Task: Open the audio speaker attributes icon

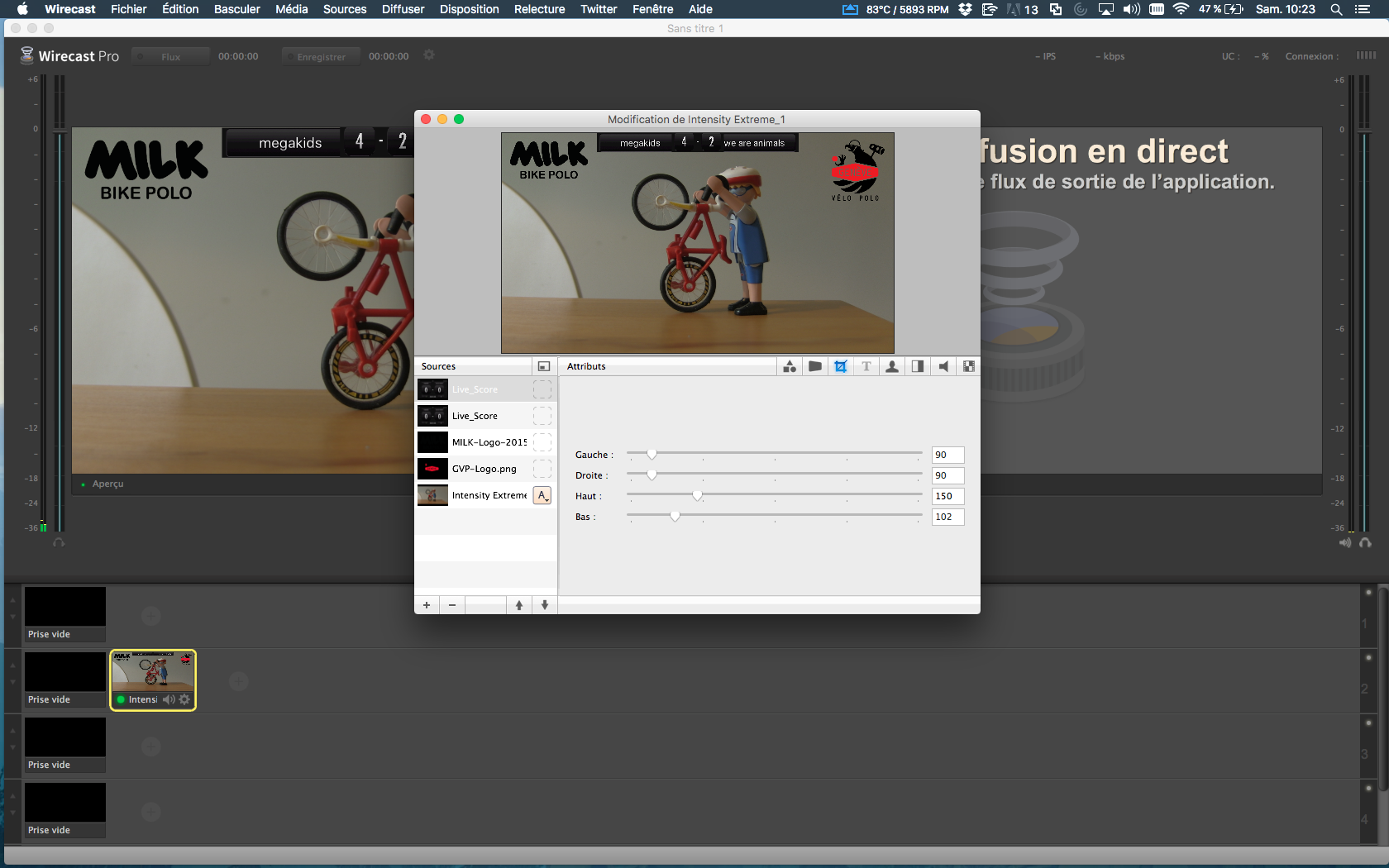Action: tap(943, 366)
